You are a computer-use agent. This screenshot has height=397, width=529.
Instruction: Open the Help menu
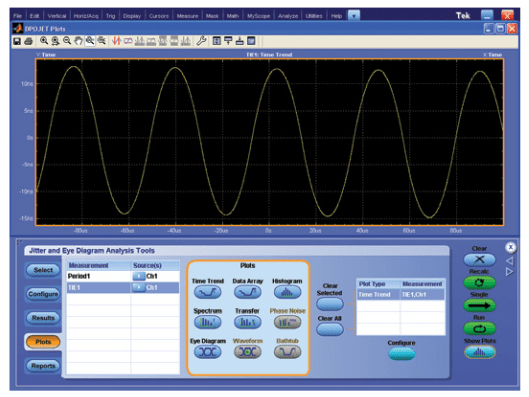[x=336, y=16]
